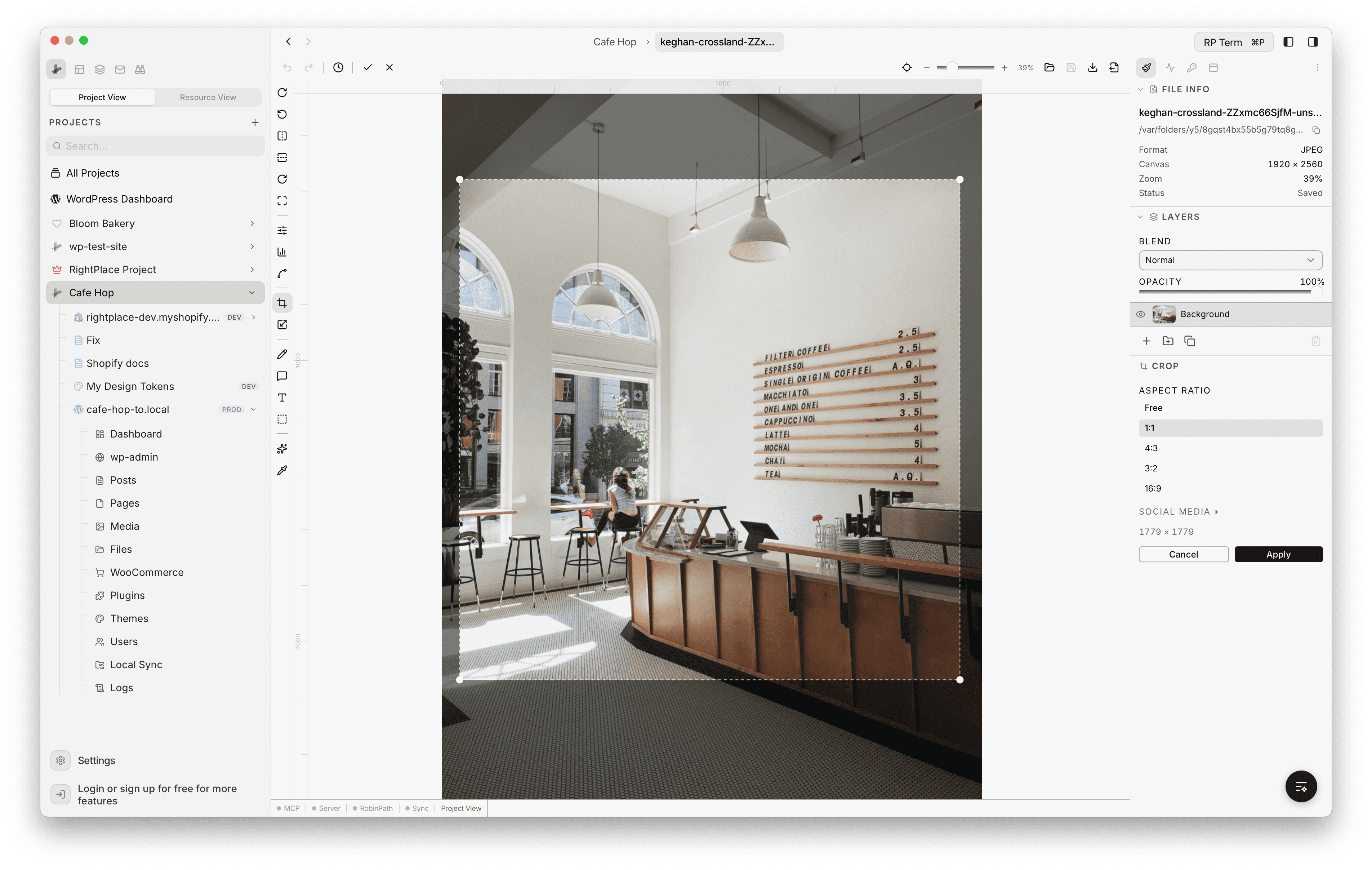The image size is (1372, 870).
Task: Switch to the key/credentials panel icon
Action: tap(1192, 67)
